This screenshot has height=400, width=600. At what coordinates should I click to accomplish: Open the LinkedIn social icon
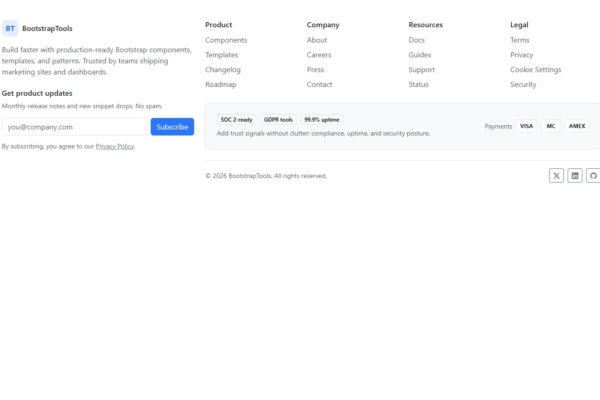(575, 175)
